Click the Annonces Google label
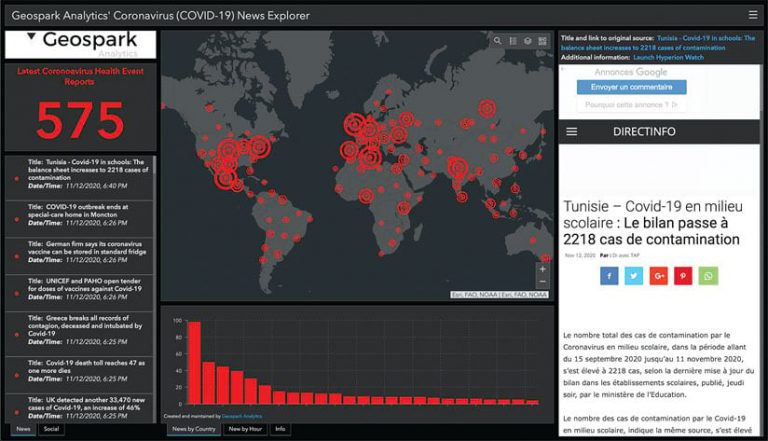This screenshot has width=768, height=441. pos(631,72)
